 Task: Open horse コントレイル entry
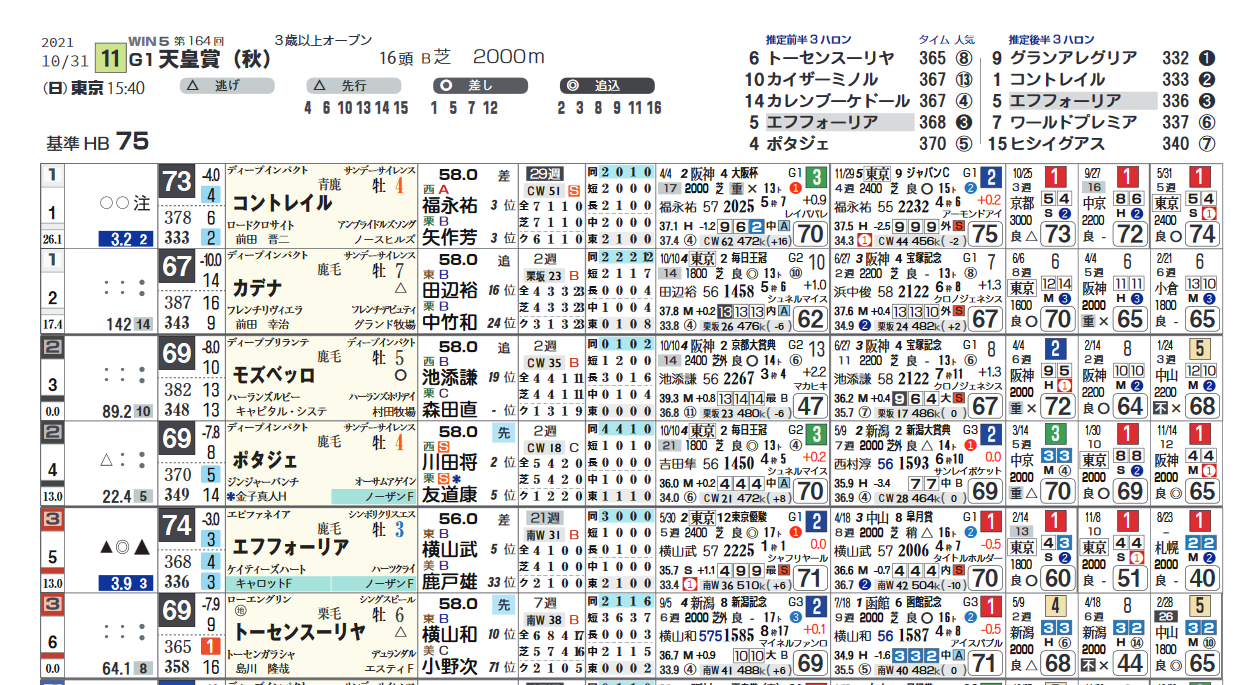[282, 204]
